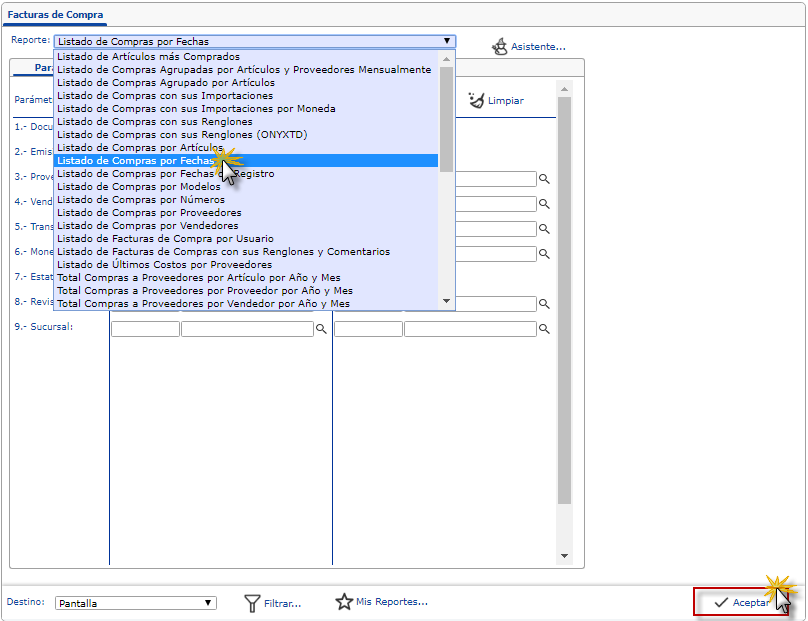Choose Listado de Compras por Vendedores

coord(246,226)
